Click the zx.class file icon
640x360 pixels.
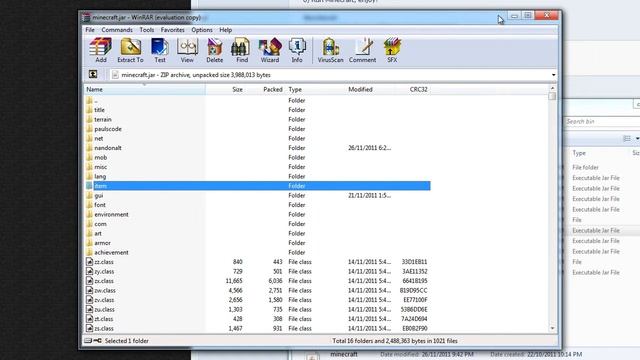tap(89, 281)
